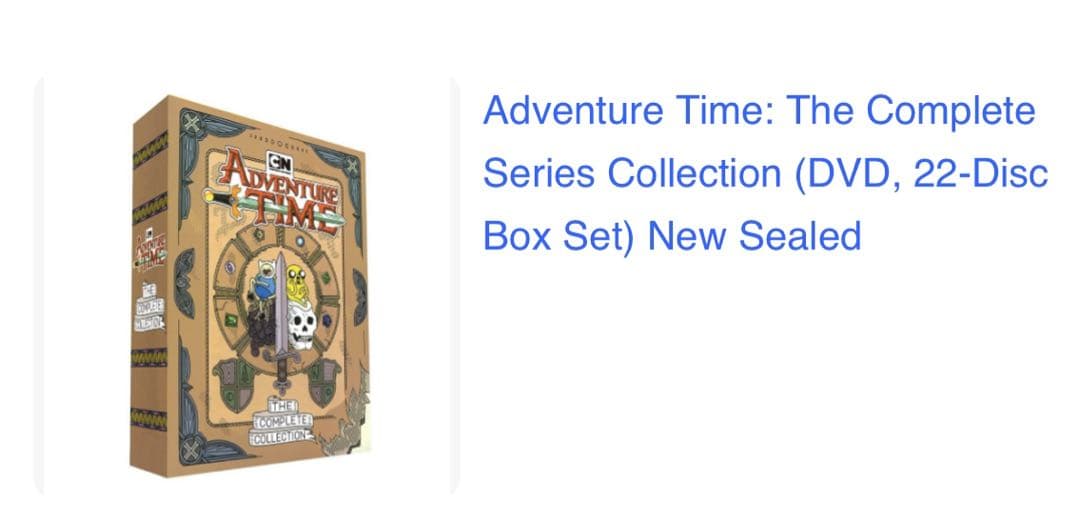This screenshot has height=523, width=1080.
Task: Click 'Box Set)' text in the listing title
Action: pos(559,236)
